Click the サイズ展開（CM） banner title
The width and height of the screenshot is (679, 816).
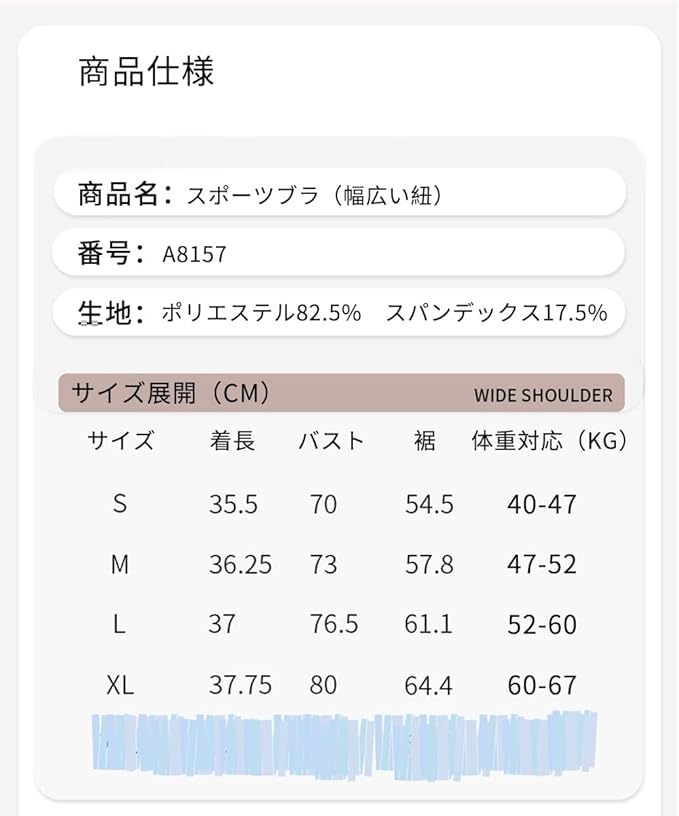172,393
